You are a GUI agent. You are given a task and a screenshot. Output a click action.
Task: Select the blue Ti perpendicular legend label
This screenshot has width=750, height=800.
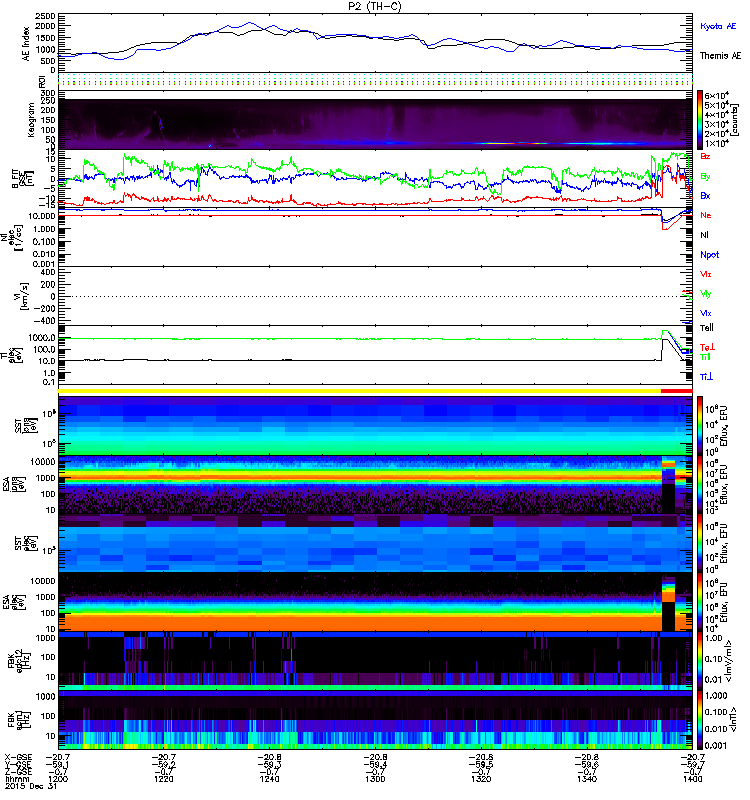[x=706, y=377]
